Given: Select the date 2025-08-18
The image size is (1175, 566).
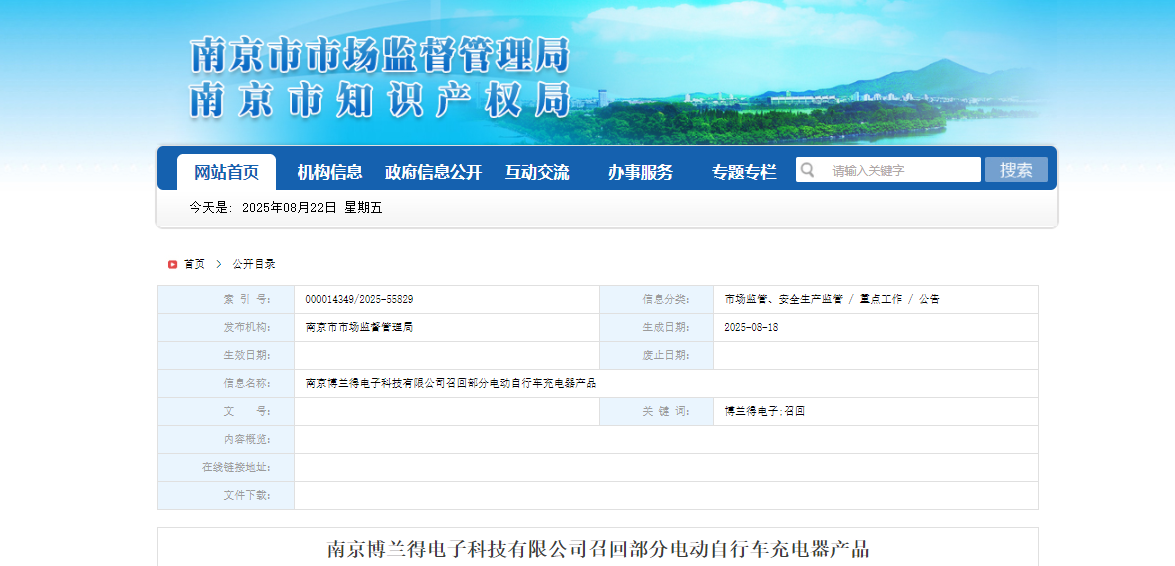Looking at the screenshot, I should click(751, 327).
